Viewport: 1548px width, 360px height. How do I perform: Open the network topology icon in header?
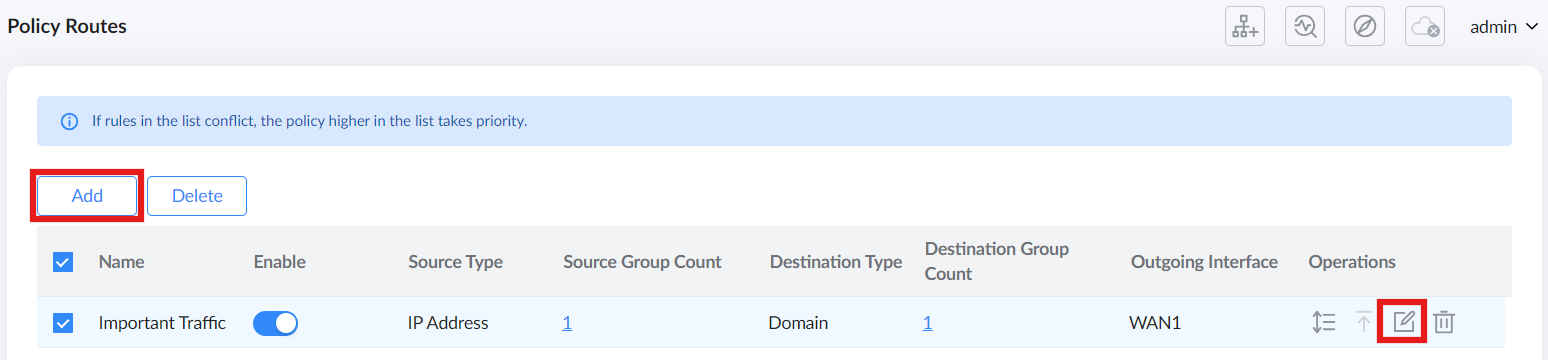[x=1245, y=27]
